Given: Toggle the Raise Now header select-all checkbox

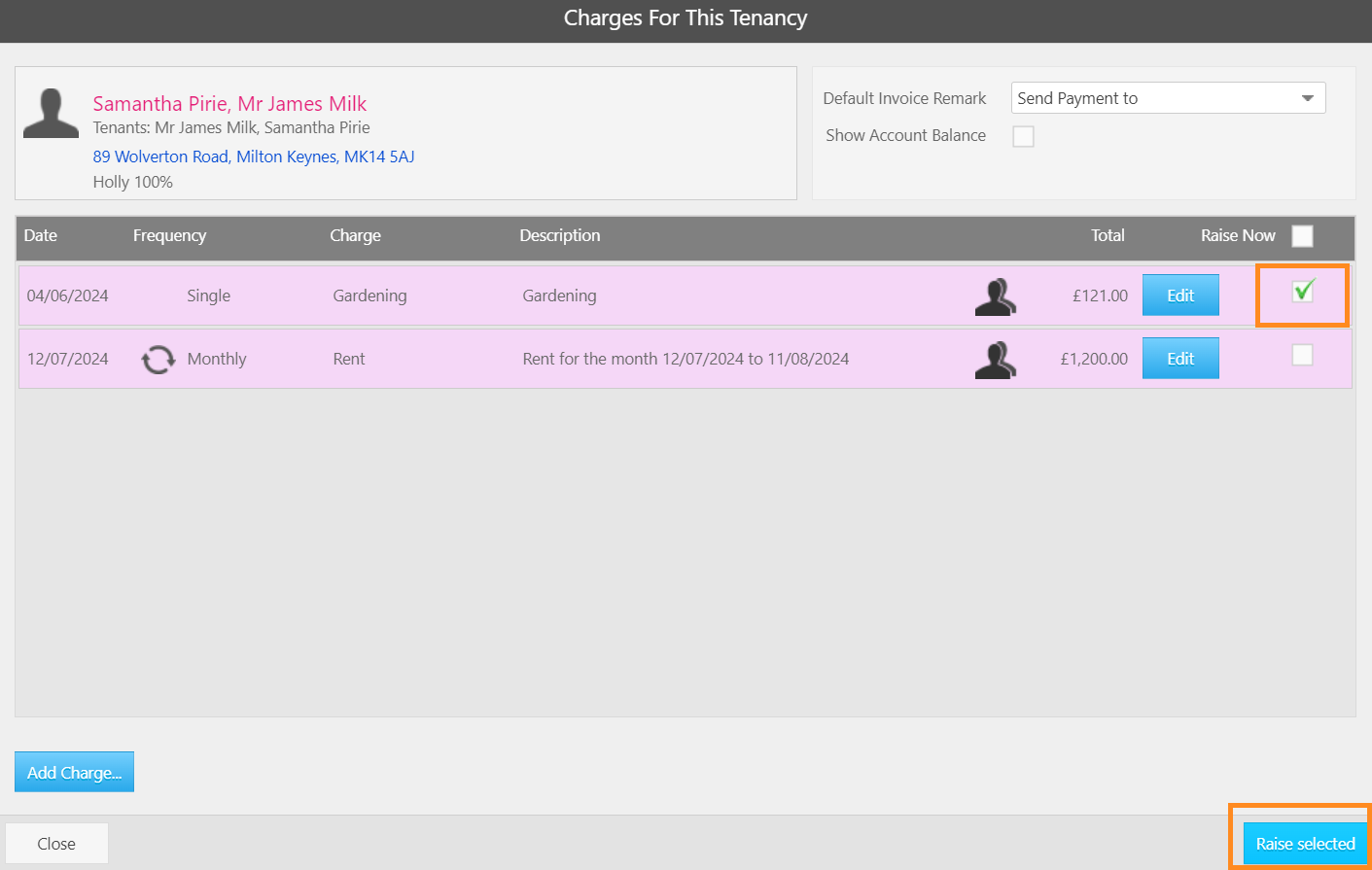Looking at the screenshot, I should (1302, 236).
